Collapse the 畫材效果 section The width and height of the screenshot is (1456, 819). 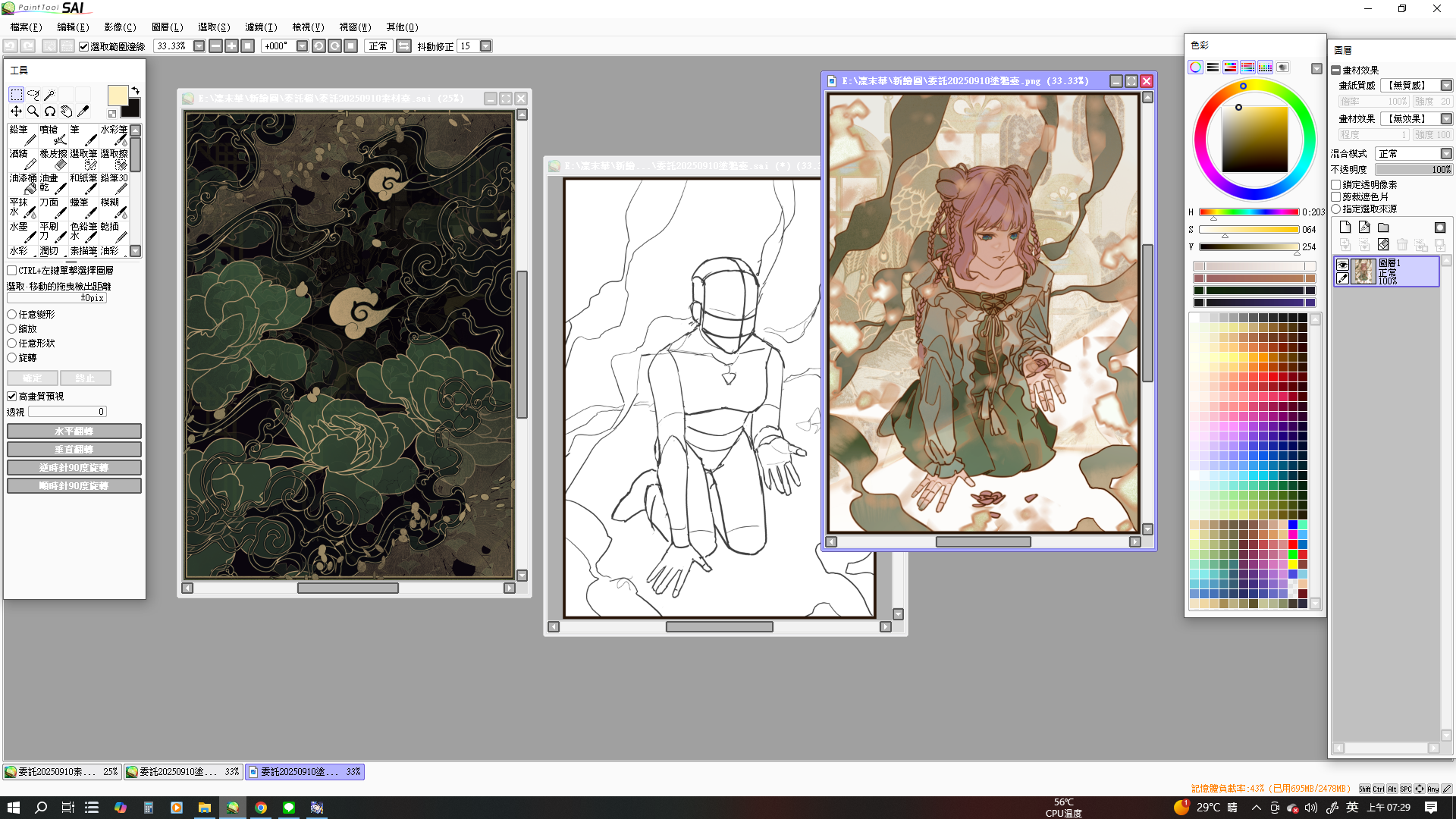pyautogui.click(x=1336, y=71)
